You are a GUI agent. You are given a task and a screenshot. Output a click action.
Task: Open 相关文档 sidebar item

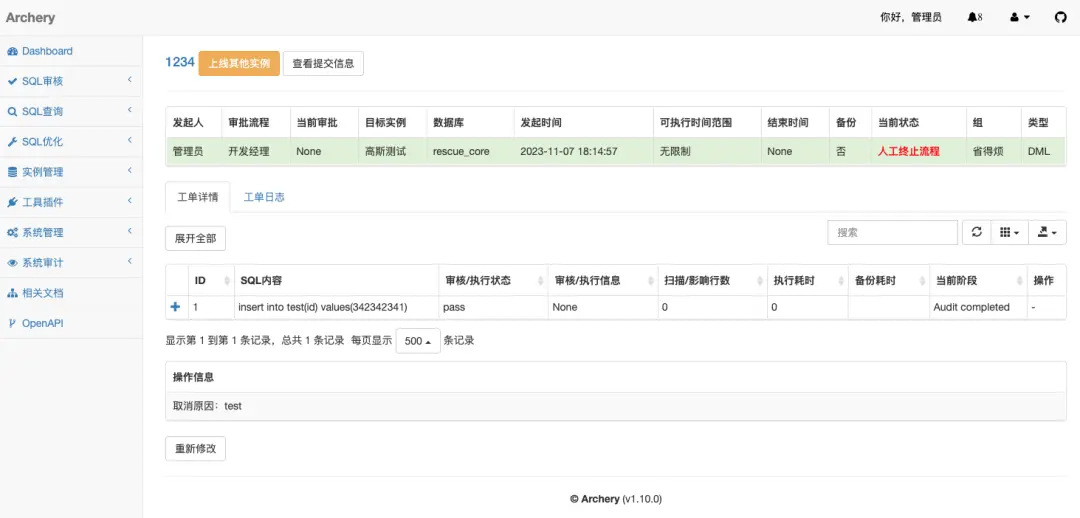(x=71, y=293)
